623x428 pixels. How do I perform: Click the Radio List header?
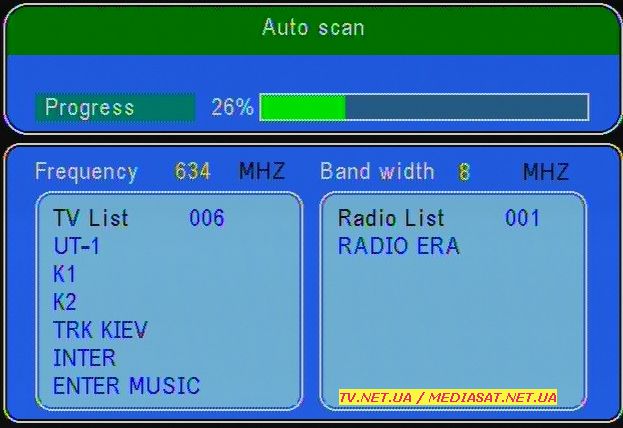(391, 218)
